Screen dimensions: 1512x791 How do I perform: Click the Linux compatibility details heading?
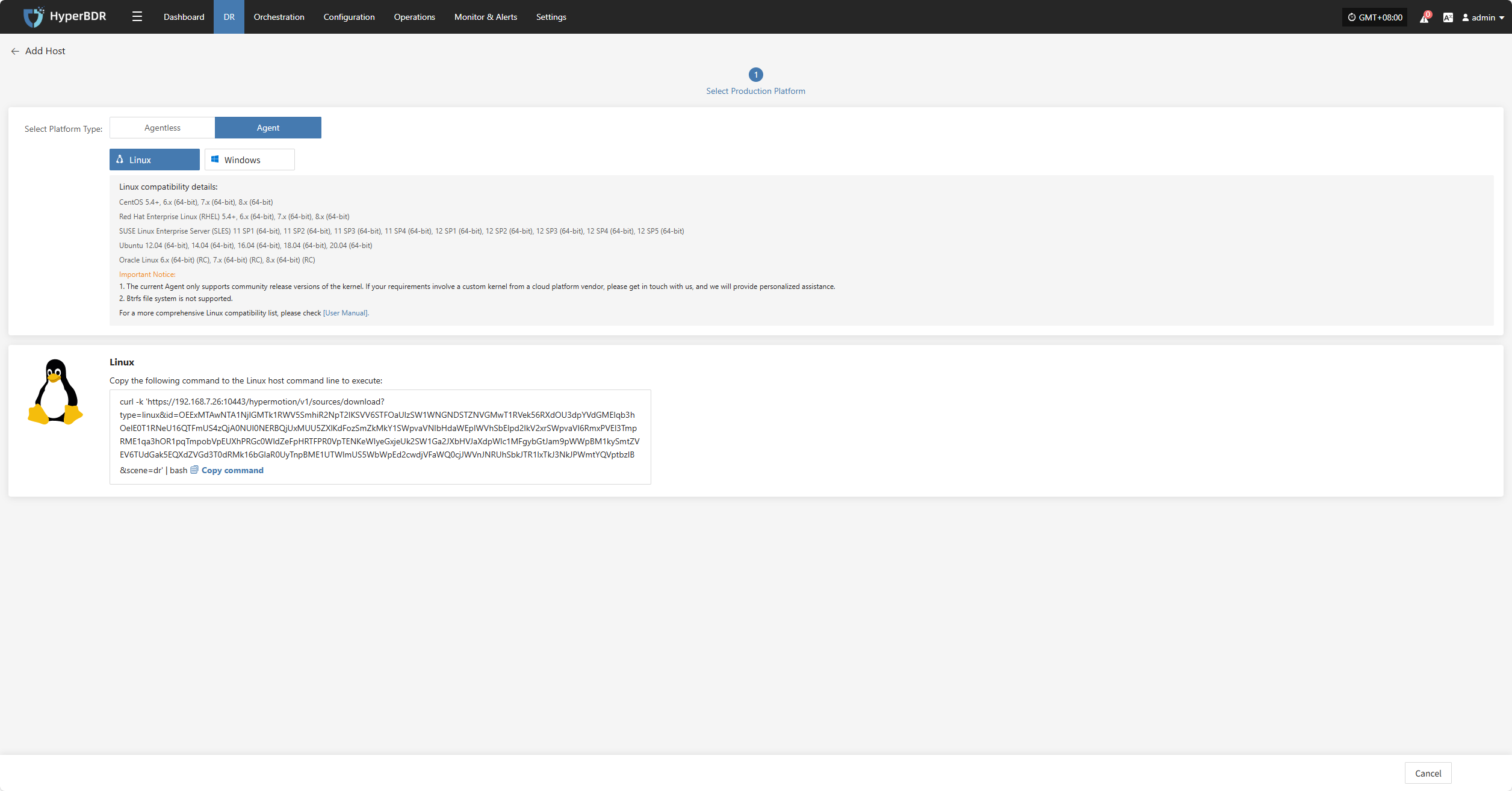coord(169,187)
